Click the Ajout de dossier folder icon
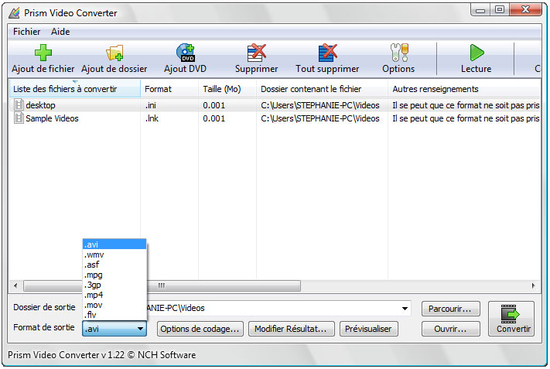The image size is (550, 369). (114, 53)
